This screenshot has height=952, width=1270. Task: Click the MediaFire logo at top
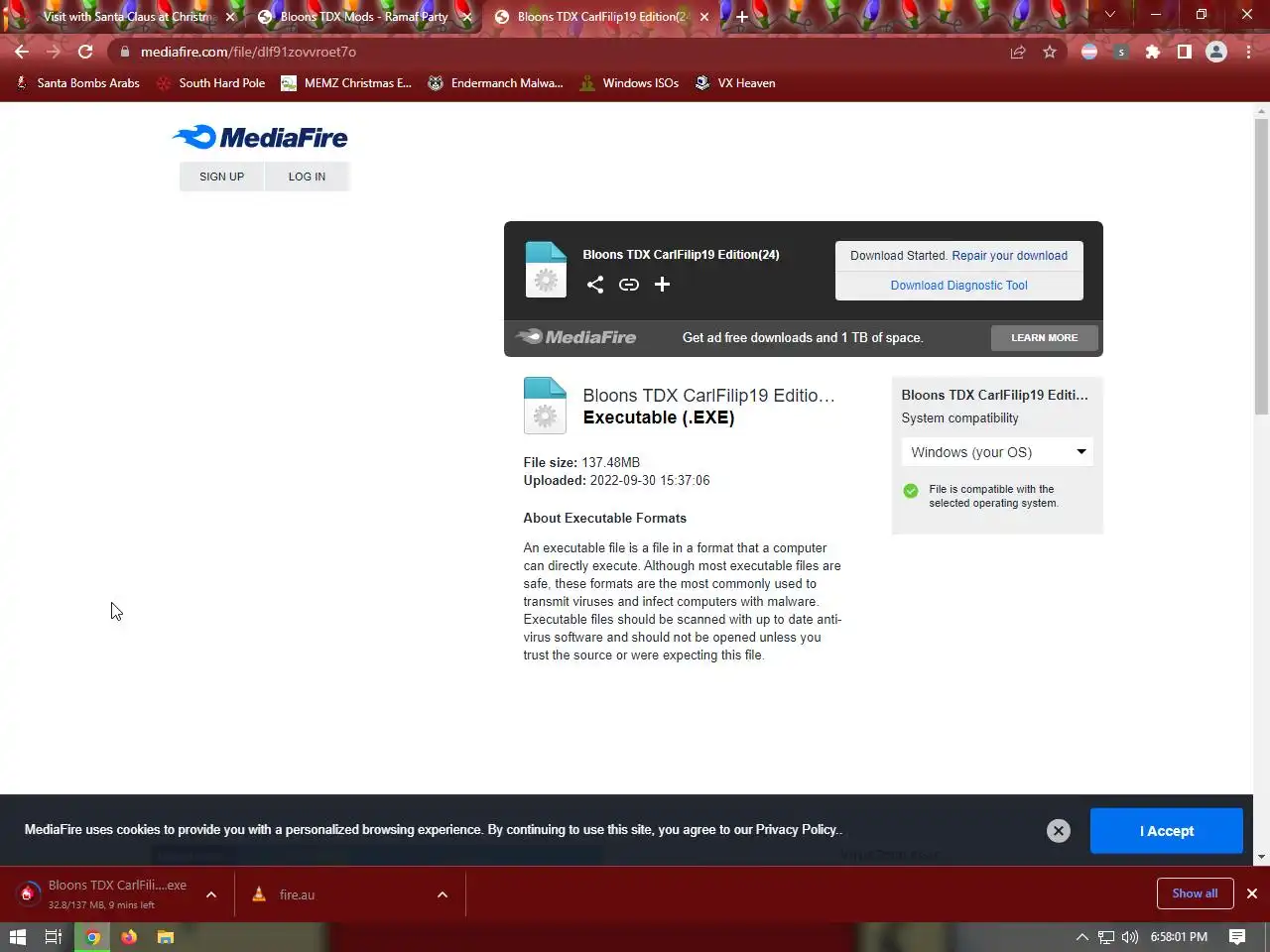click(260, 137)
